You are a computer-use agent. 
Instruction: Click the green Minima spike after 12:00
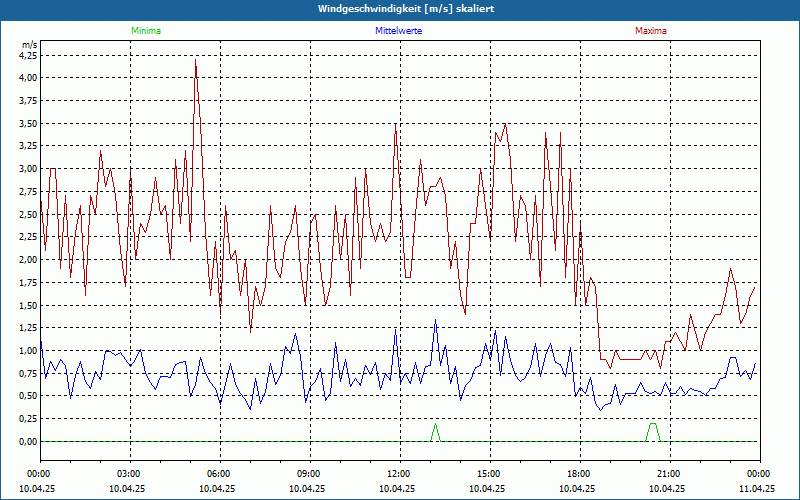[435, 432]
